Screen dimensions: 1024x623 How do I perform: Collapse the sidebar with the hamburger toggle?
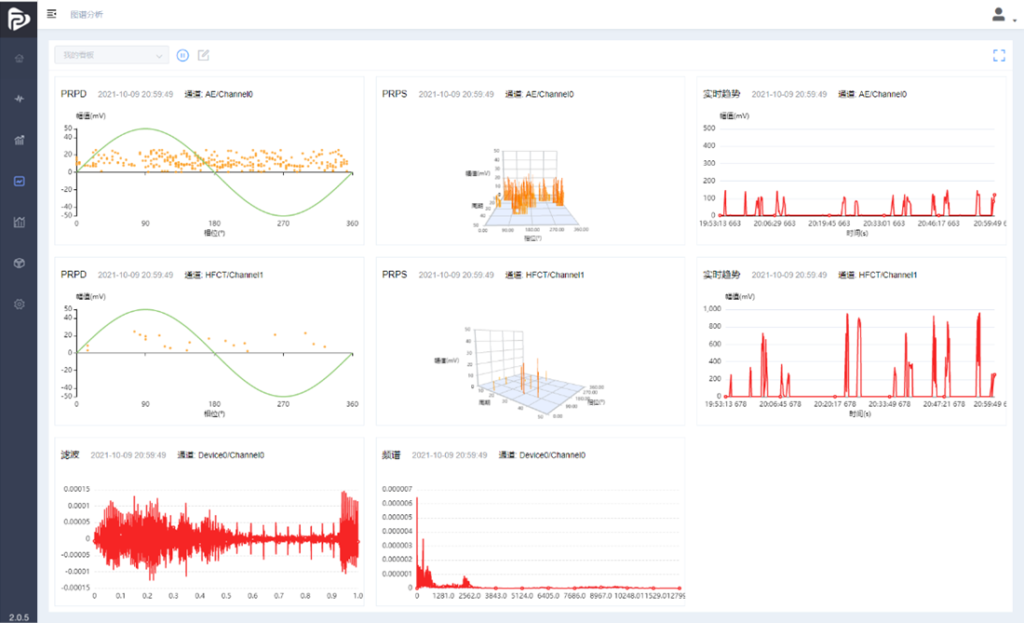coord(52,15)
